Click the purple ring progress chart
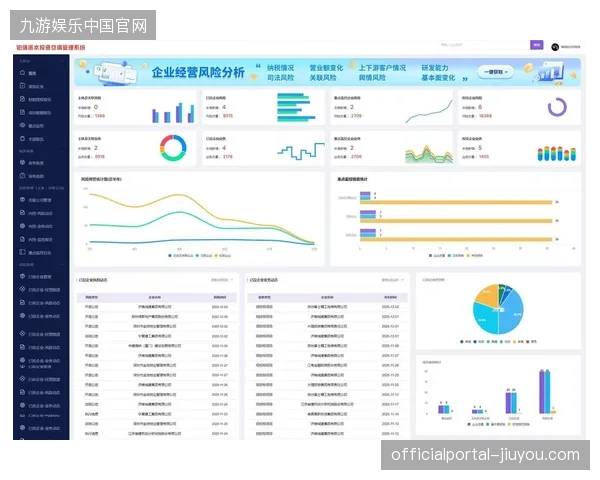 pos(557,107)
